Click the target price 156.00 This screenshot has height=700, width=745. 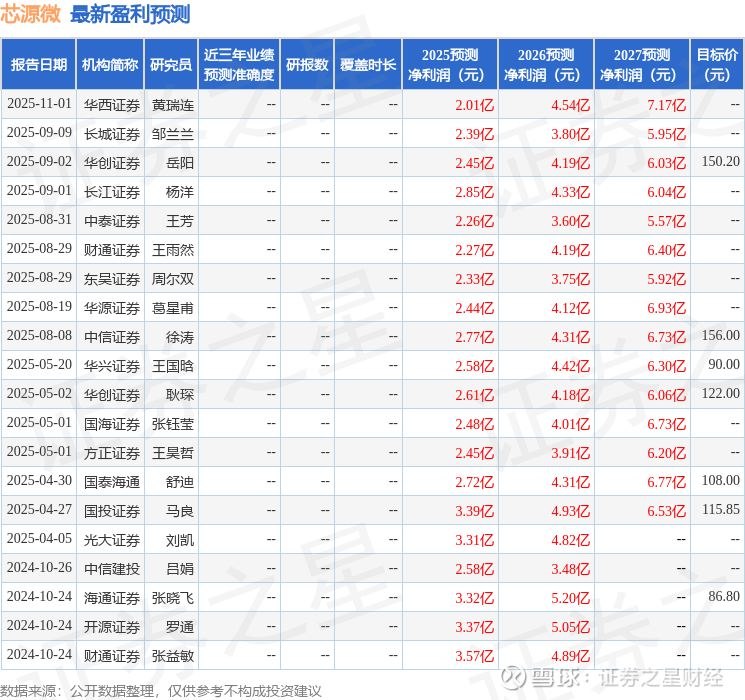point(720,336)
